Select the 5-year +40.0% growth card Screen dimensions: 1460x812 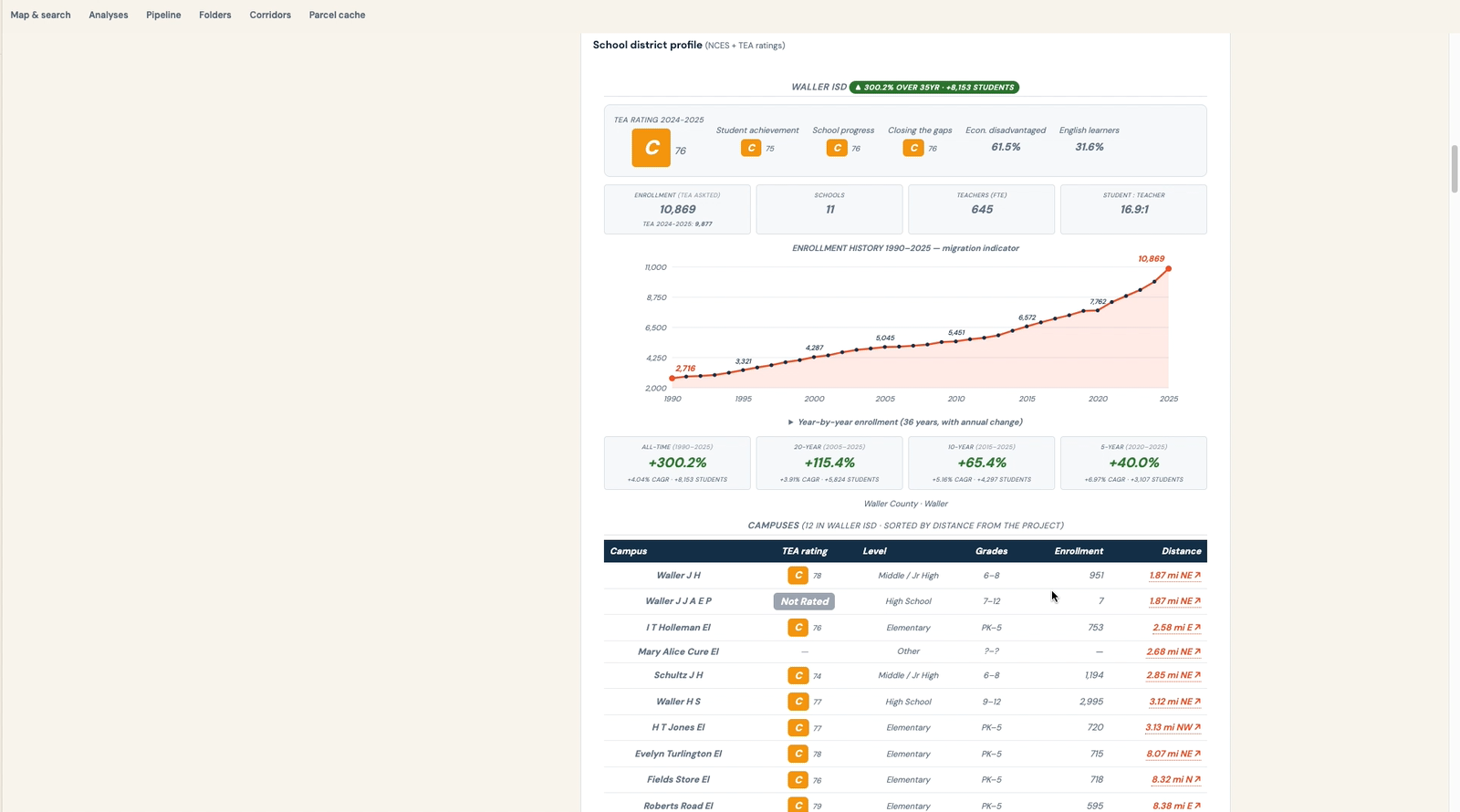pos(1133,463)
